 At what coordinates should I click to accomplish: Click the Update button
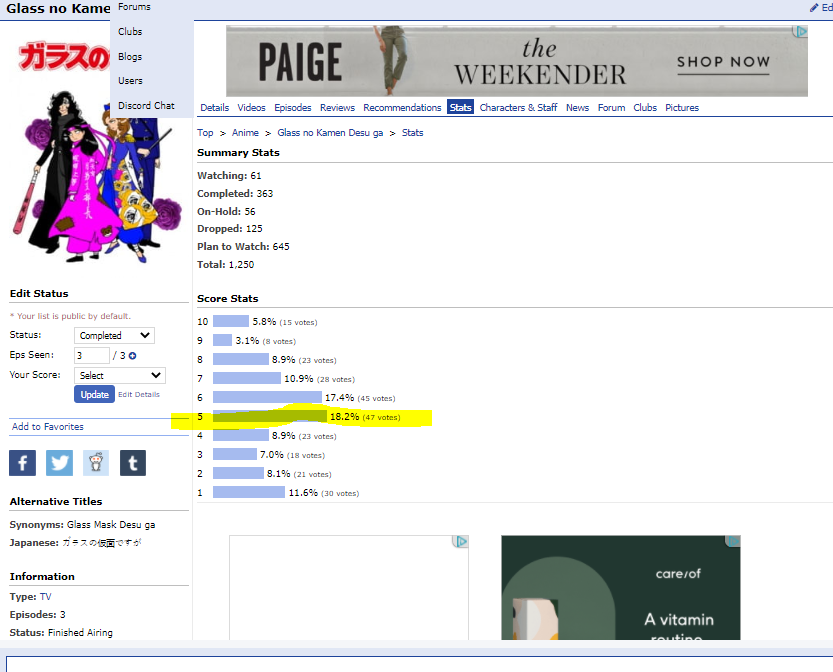point(95,394)
